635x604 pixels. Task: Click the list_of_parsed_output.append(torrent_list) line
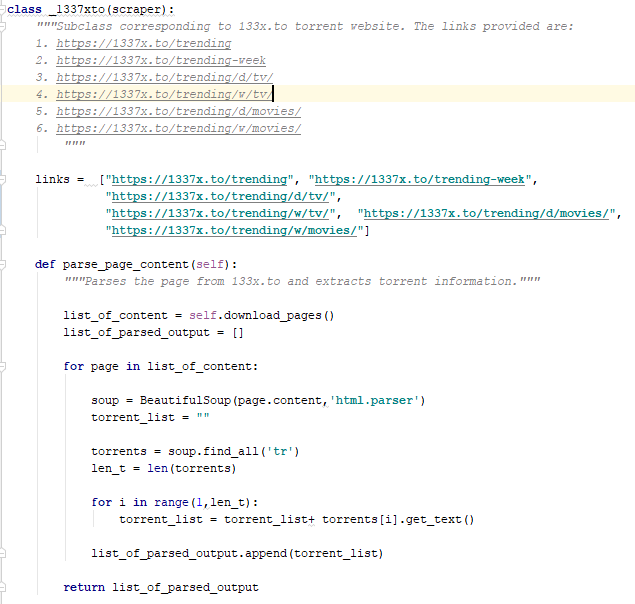pyautogui.click(x=237, y=554)
